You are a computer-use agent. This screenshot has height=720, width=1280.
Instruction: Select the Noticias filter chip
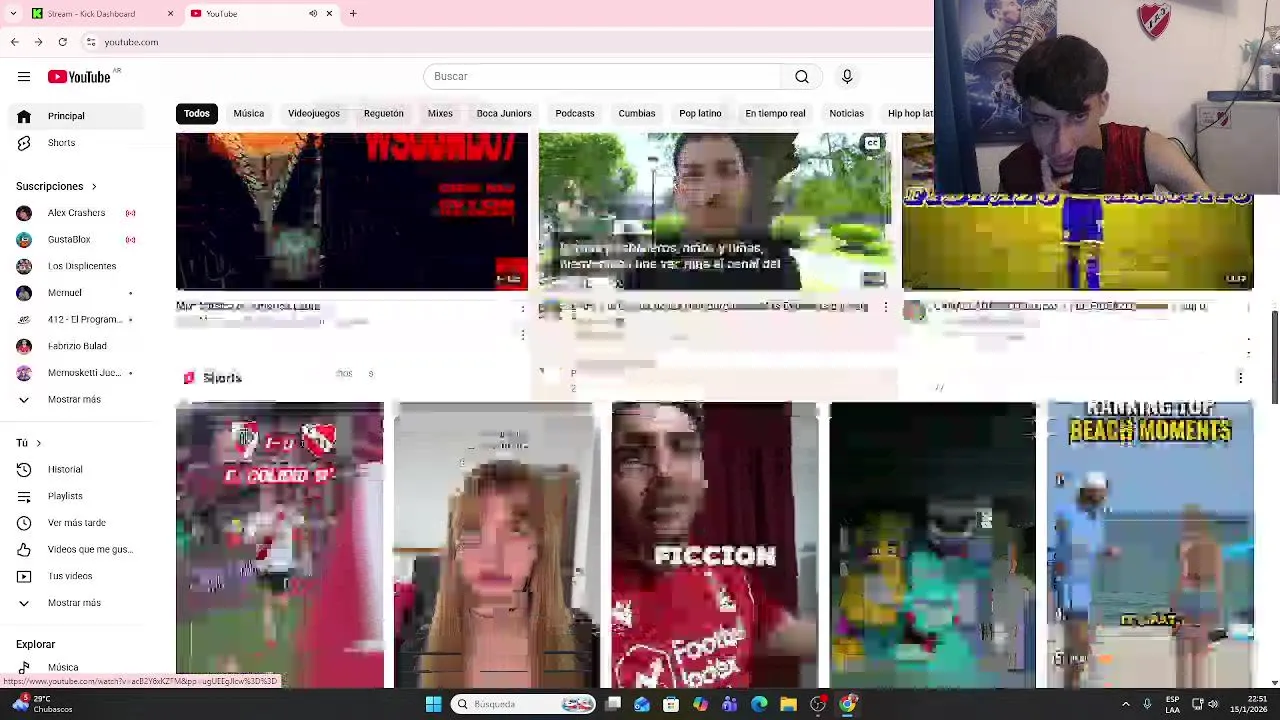point(846,114)
